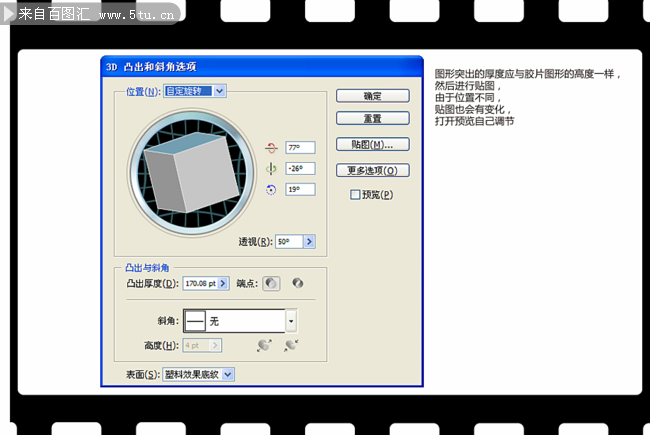Turn on cap for solid appearance icon
650x435 pixels.
[271, 283]
